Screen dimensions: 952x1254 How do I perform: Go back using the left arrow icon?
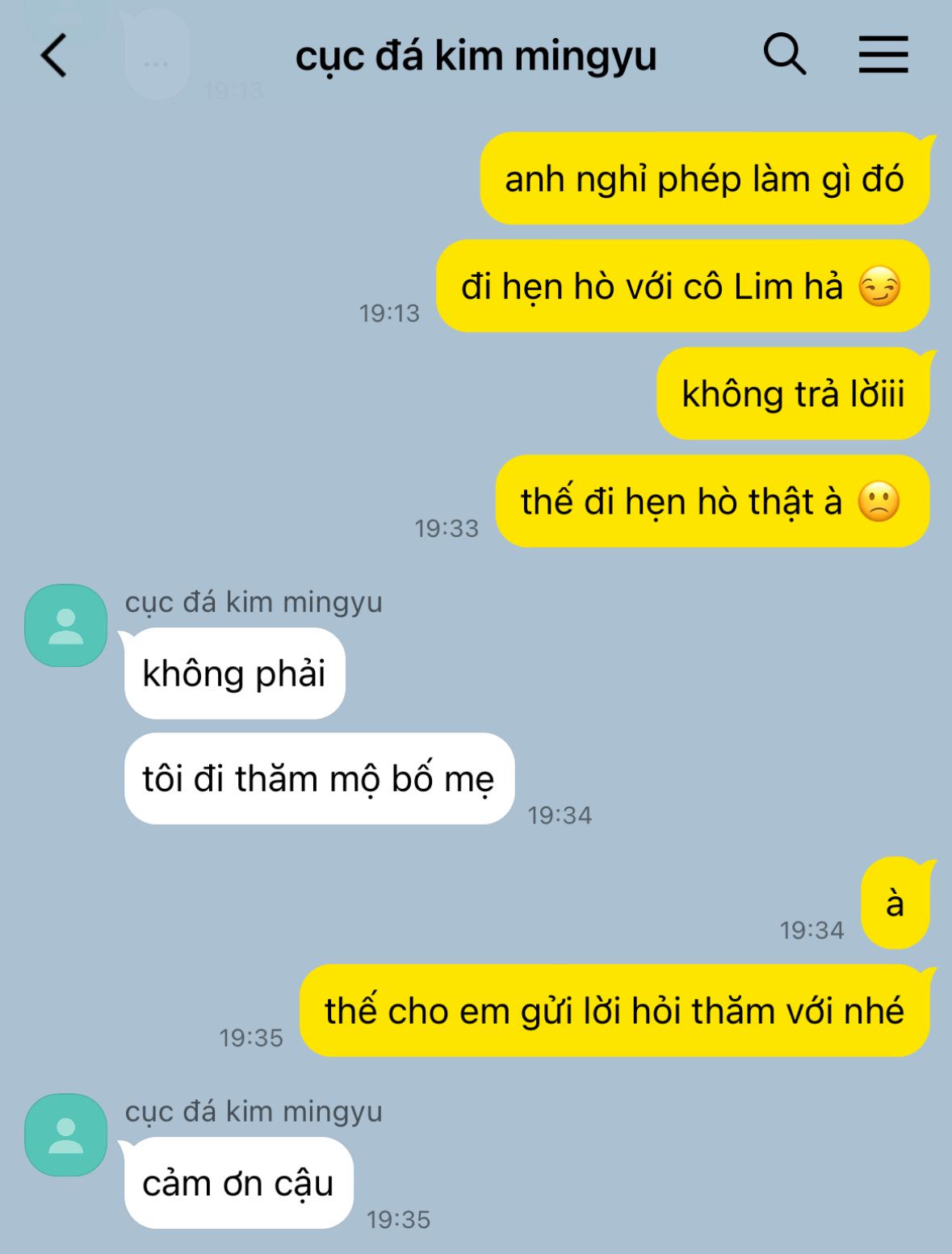click(x=54, y=56)
